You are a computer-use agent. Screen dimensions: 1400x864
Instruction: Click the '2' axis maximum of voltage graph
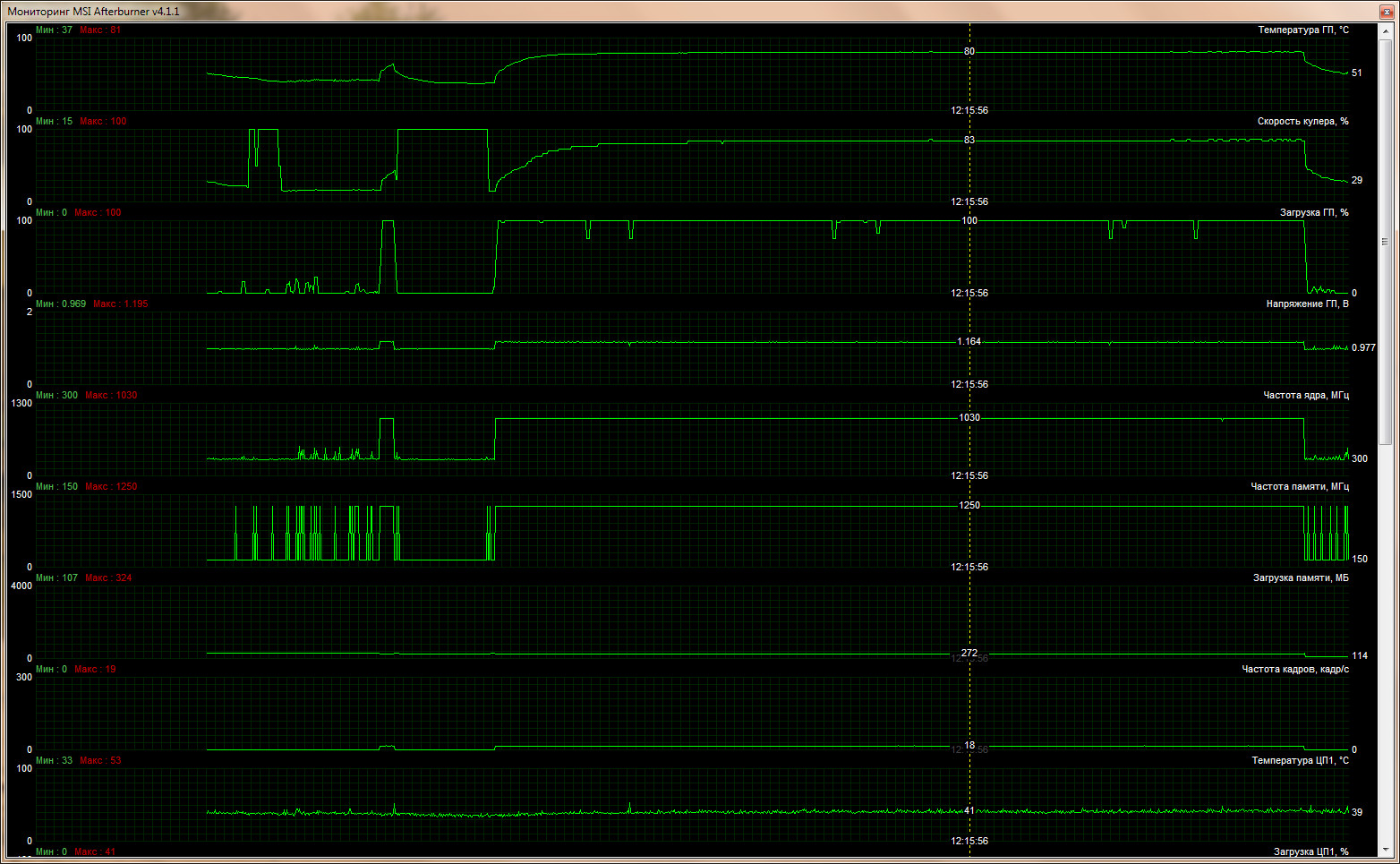30,312
